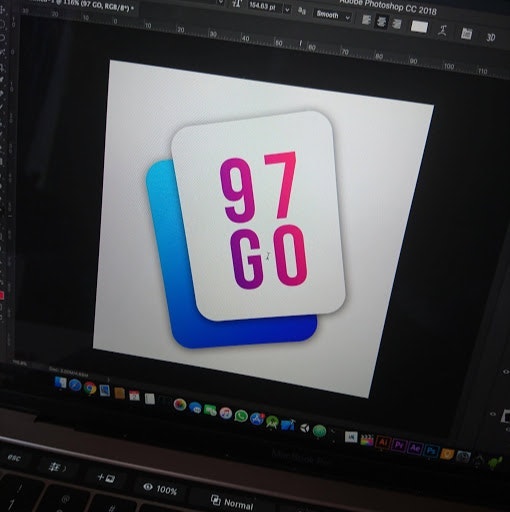Click the 154.63 pt font size field
This screenshot has height=512, width=510.
(263, 7)
